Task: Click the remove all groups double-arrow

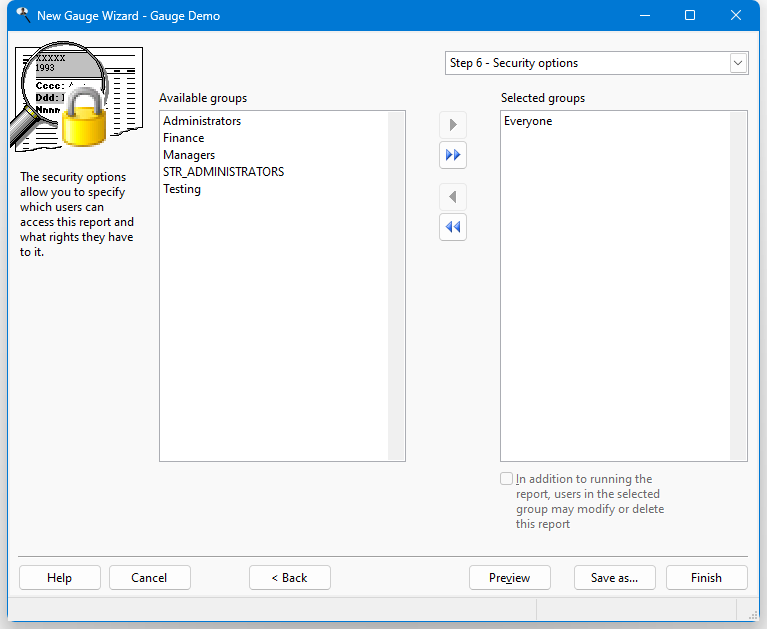Action: (x=453, y=227)
